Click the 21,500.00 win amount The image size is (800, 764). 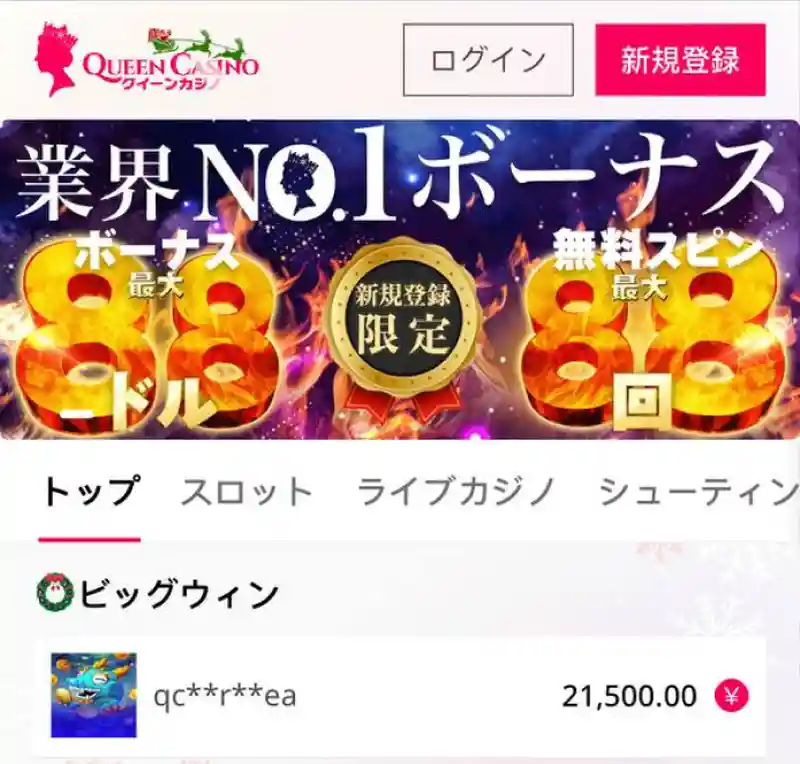[629, 696]
